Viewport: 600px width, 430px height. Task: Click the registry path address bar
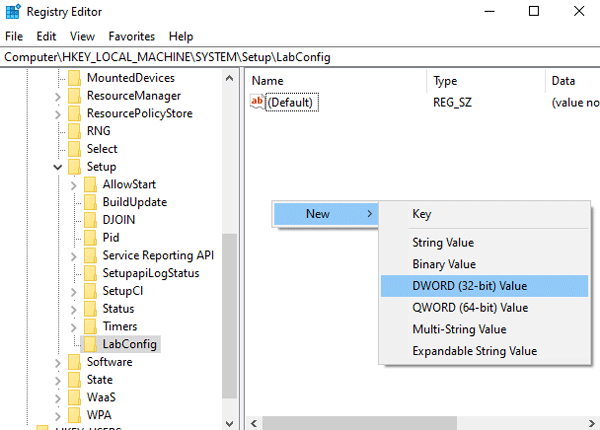tap(300, 57)
